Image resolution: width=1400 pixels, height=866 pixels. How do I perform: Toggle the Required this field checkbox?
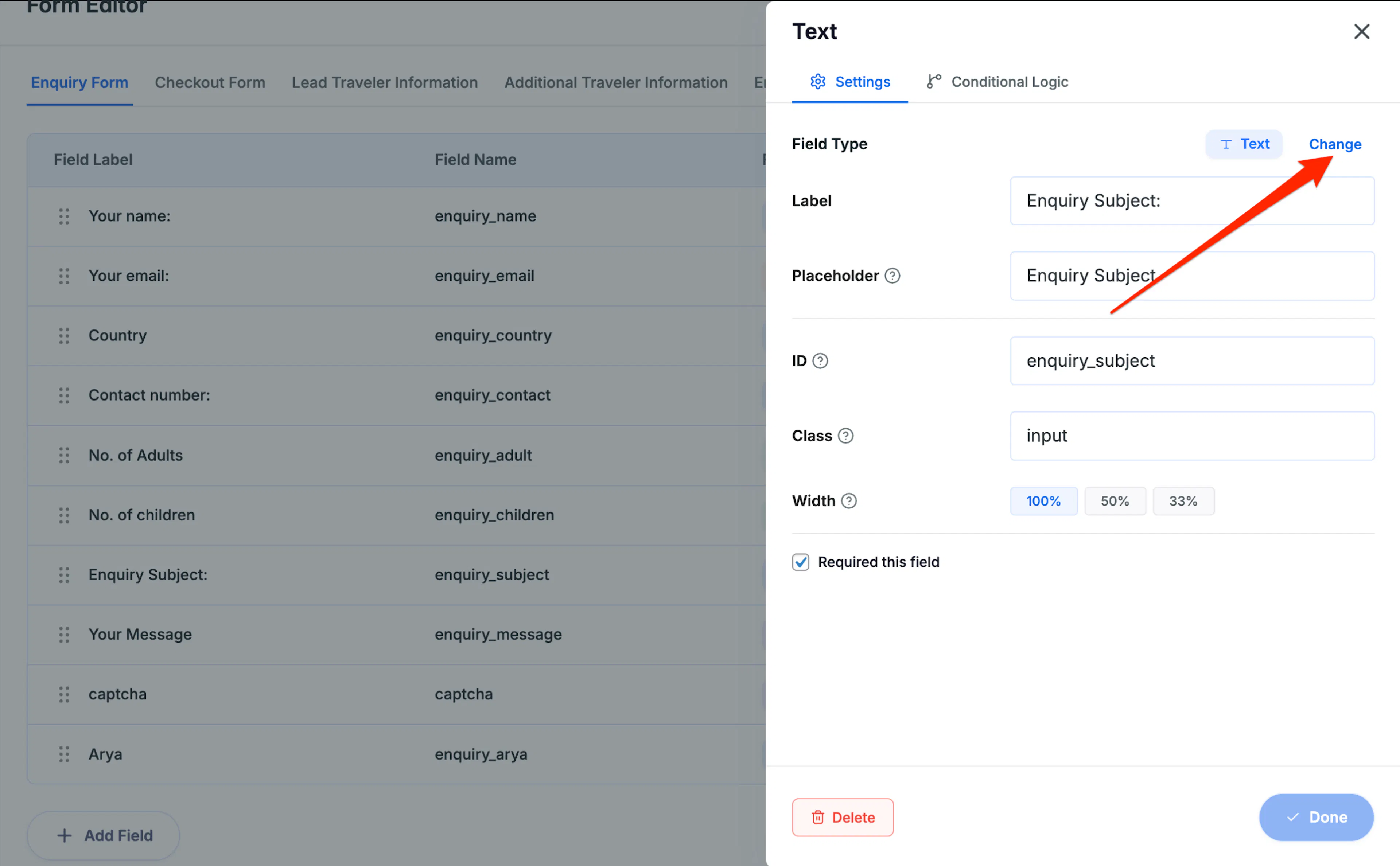[x=801, y=562]
